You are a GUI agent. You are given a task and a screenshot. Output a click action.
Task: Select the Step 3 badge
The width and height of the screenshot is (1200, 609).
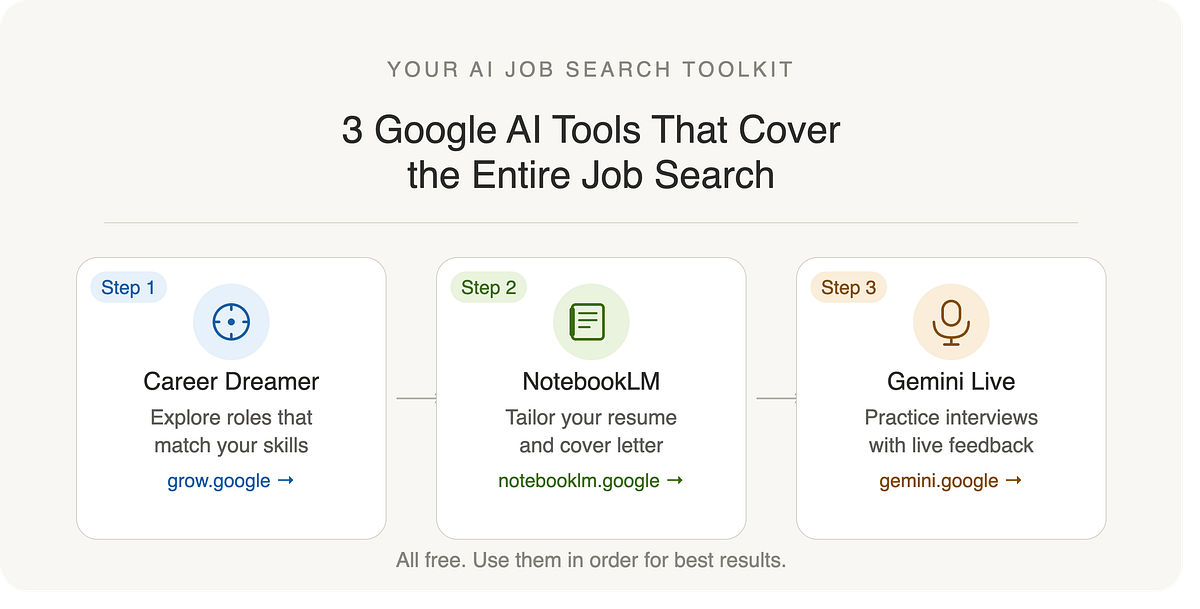(848, 288)
